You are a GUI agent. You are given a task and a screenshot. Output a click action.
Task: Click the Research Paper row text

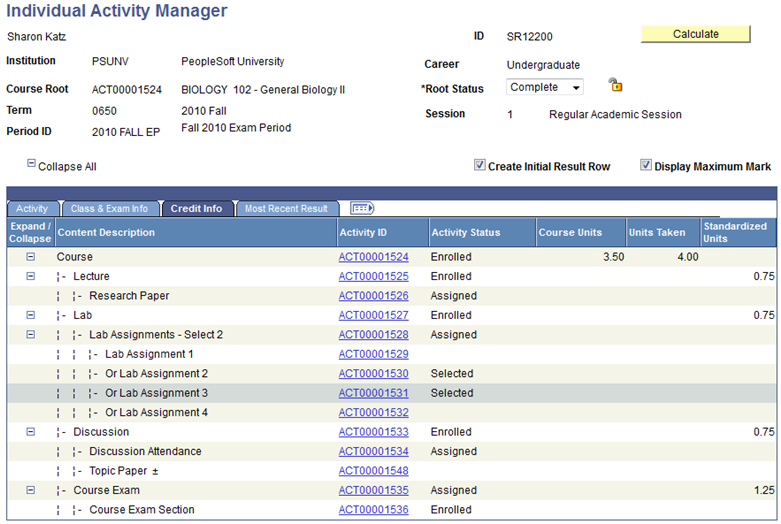(129, 296)
